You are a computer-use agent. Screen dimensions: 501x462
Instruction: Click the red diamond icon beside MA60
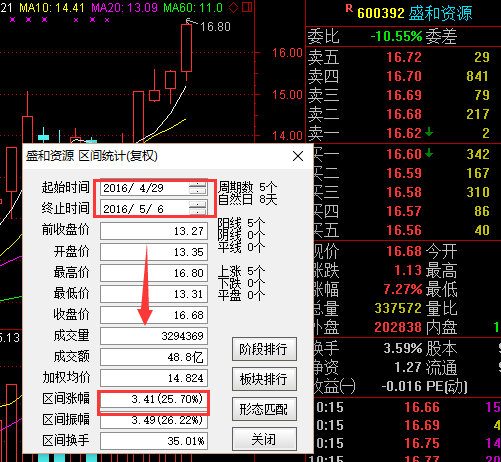[x=233, y=7]
